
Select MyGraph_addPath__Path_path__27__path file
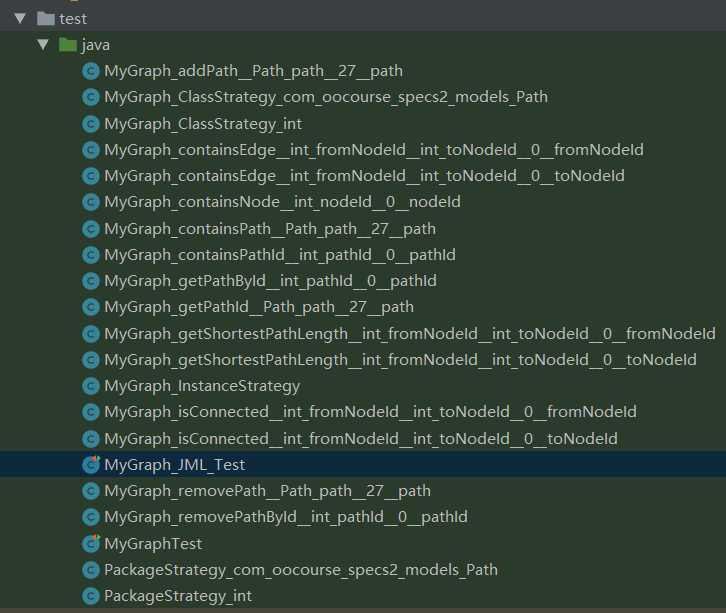click(x=253, y=71)
